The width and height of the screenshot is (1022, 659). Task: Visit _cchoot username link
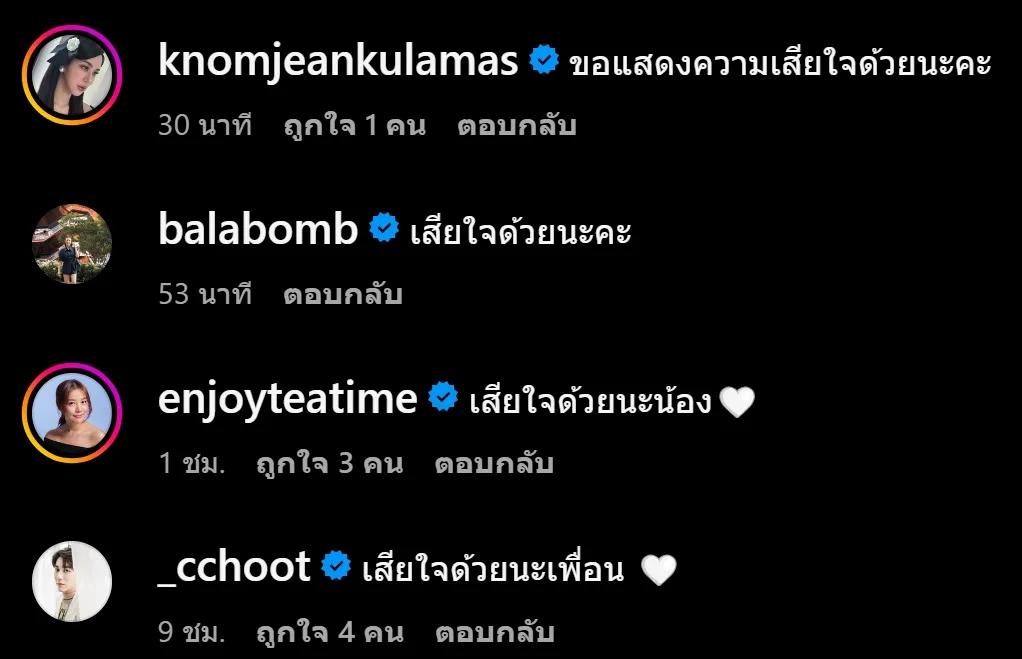(234, 567)
